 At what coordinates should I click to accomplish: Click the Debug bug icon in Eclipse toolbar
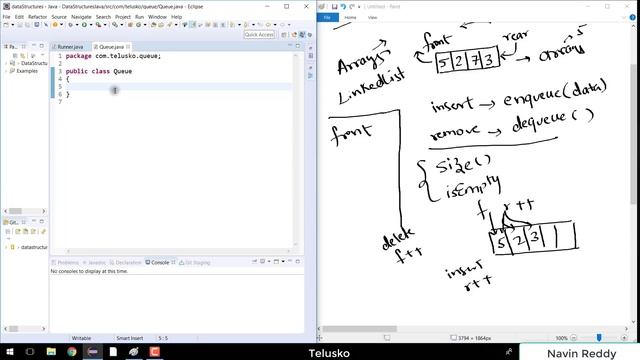pyautogui.click(x=70, y=25)
